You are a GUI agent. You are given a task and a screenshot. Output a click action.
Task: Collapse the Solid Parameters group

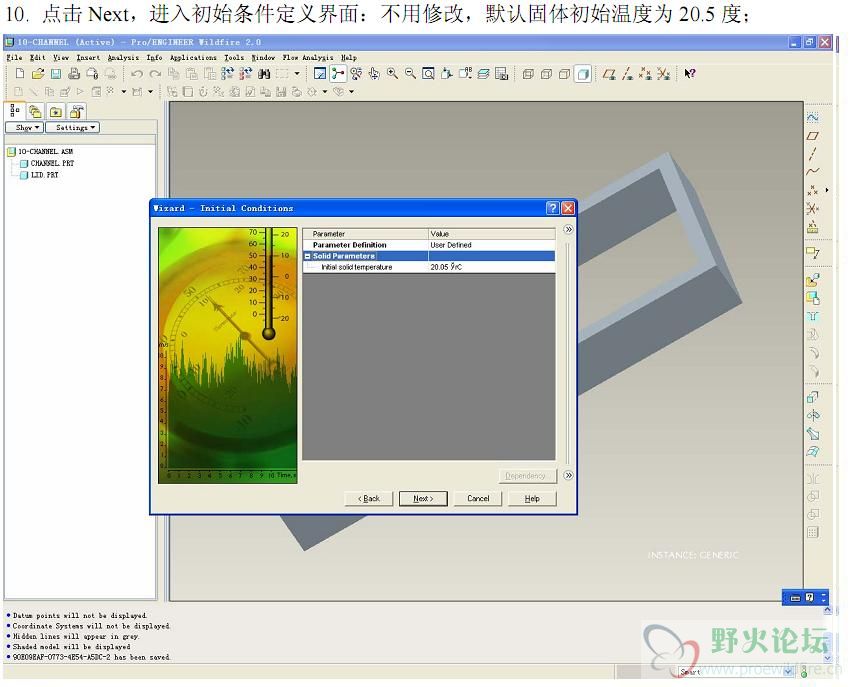pos(308,256)
